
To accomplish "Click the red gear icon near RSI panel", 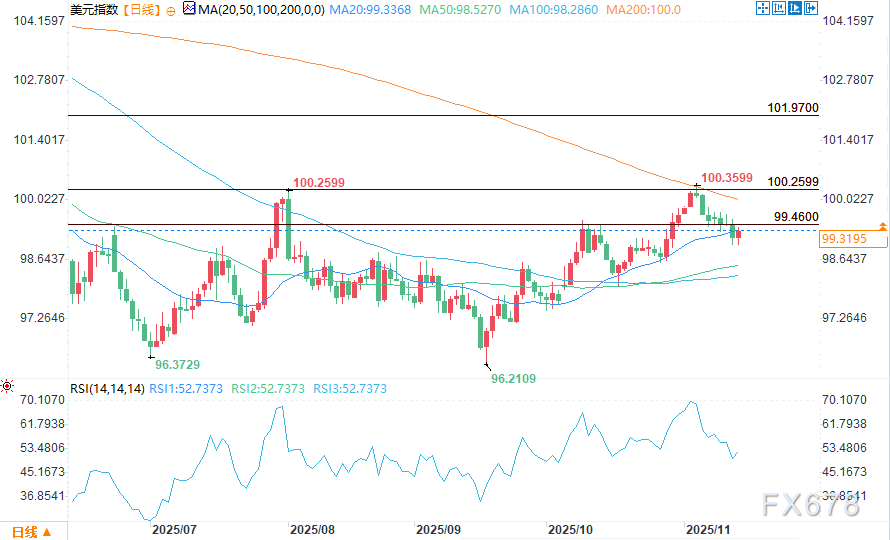I will (7, 385).
